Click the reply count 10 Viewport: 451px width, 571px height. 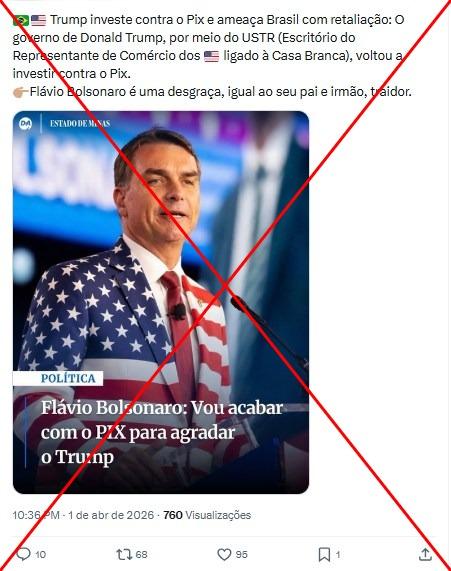tap(40, 555)
